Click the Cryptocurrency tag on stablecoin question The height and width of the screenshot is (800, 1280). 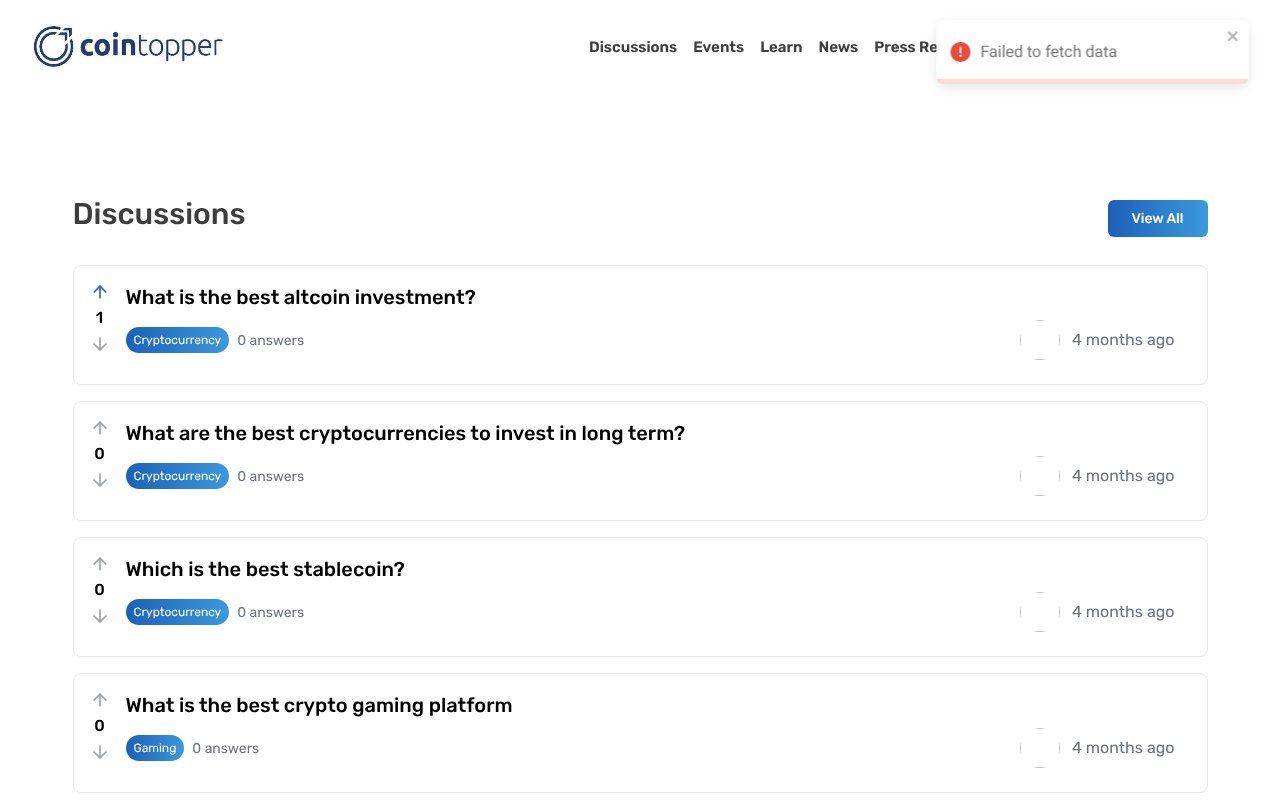pyautogui.click(x=177, y=612)
